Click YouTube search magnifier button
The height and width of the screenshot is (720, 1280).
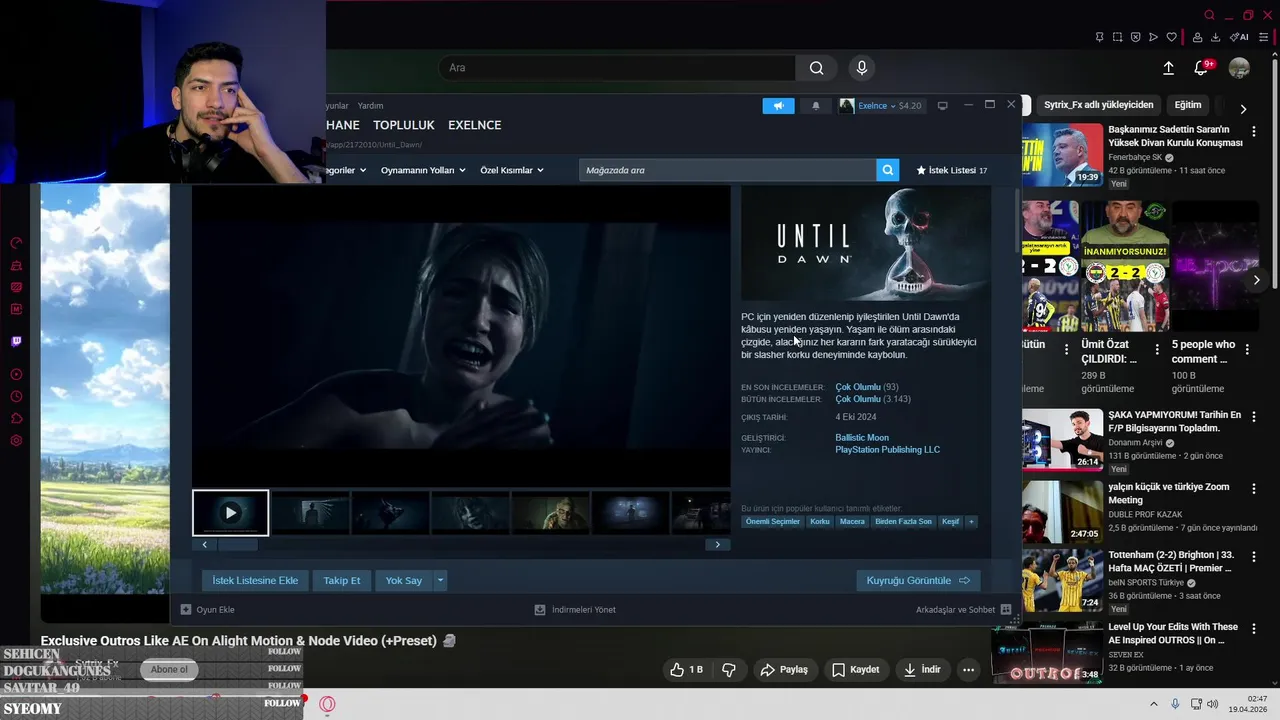click(x=816, y=68)
